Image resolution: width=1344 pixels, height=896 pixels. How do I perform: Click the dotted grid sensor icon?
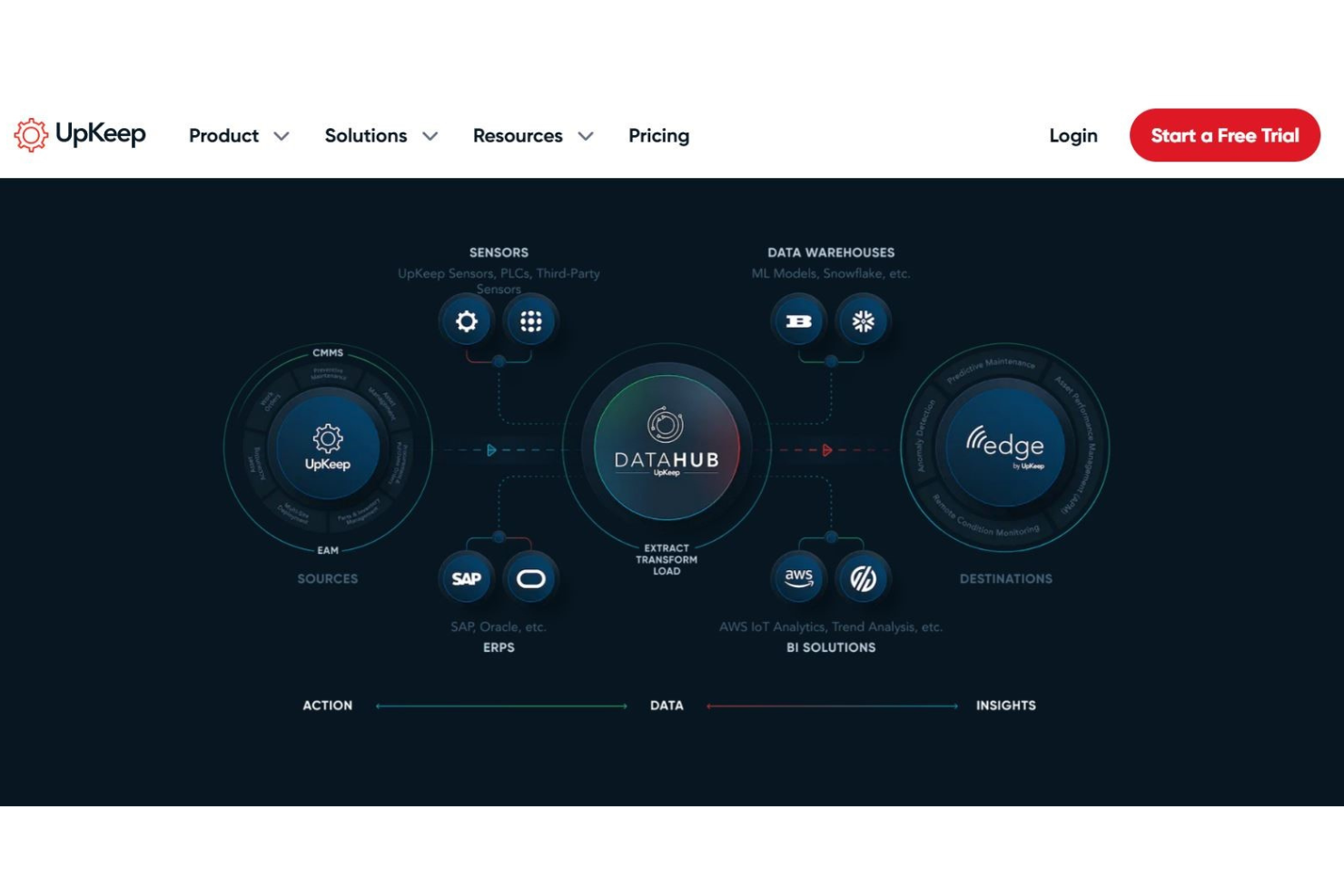(531, 321)
